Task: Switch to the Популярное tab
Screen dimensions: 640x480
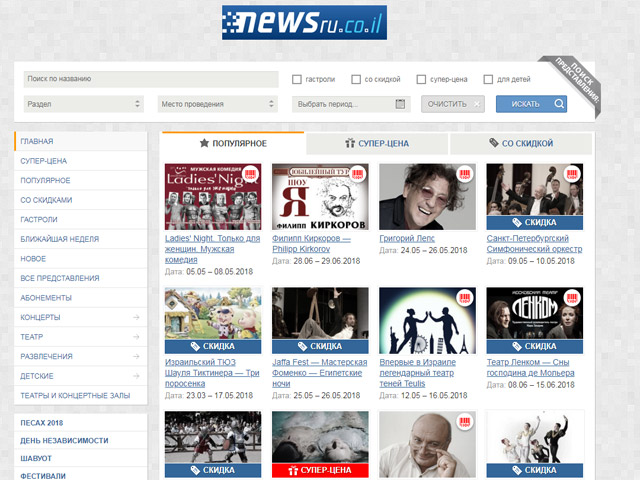Action: pos(233,143)
